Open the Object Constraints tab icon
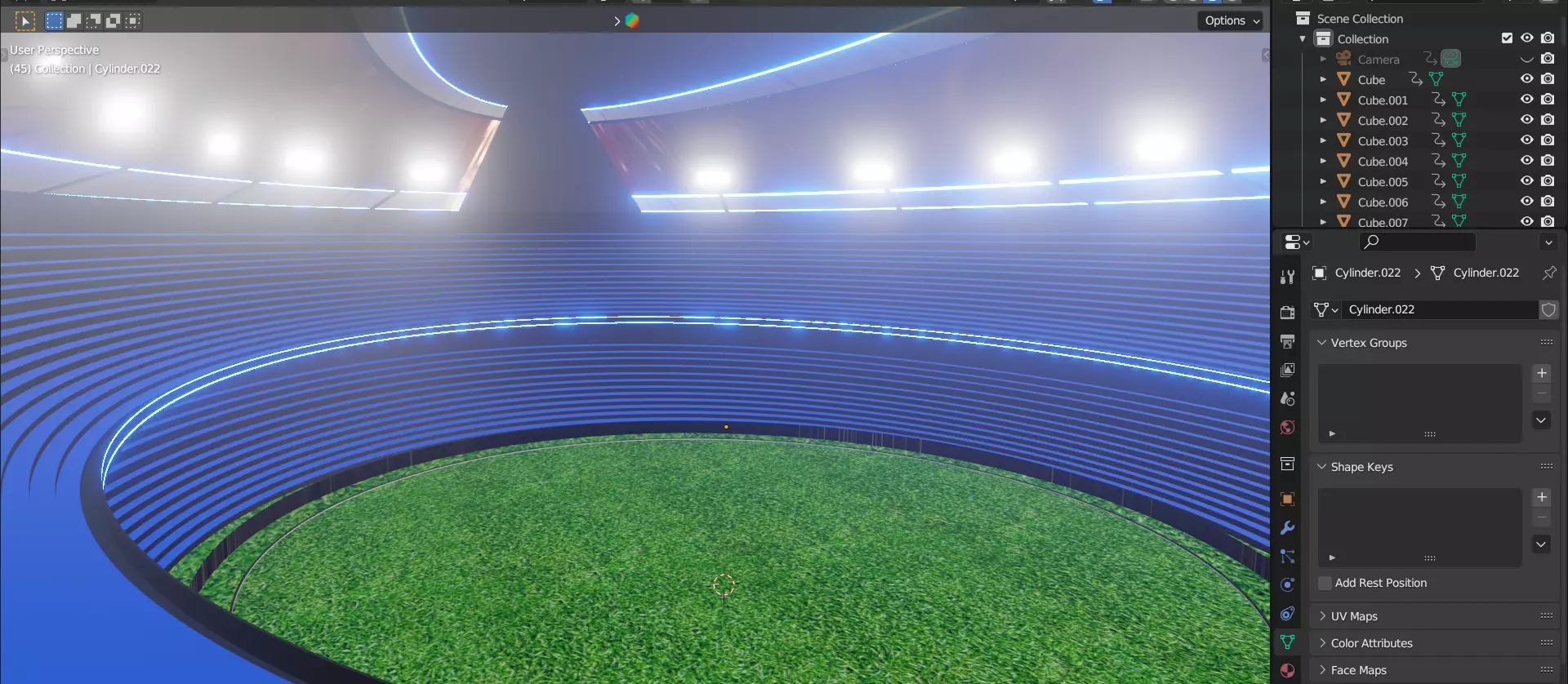 tap(1288, 613)
